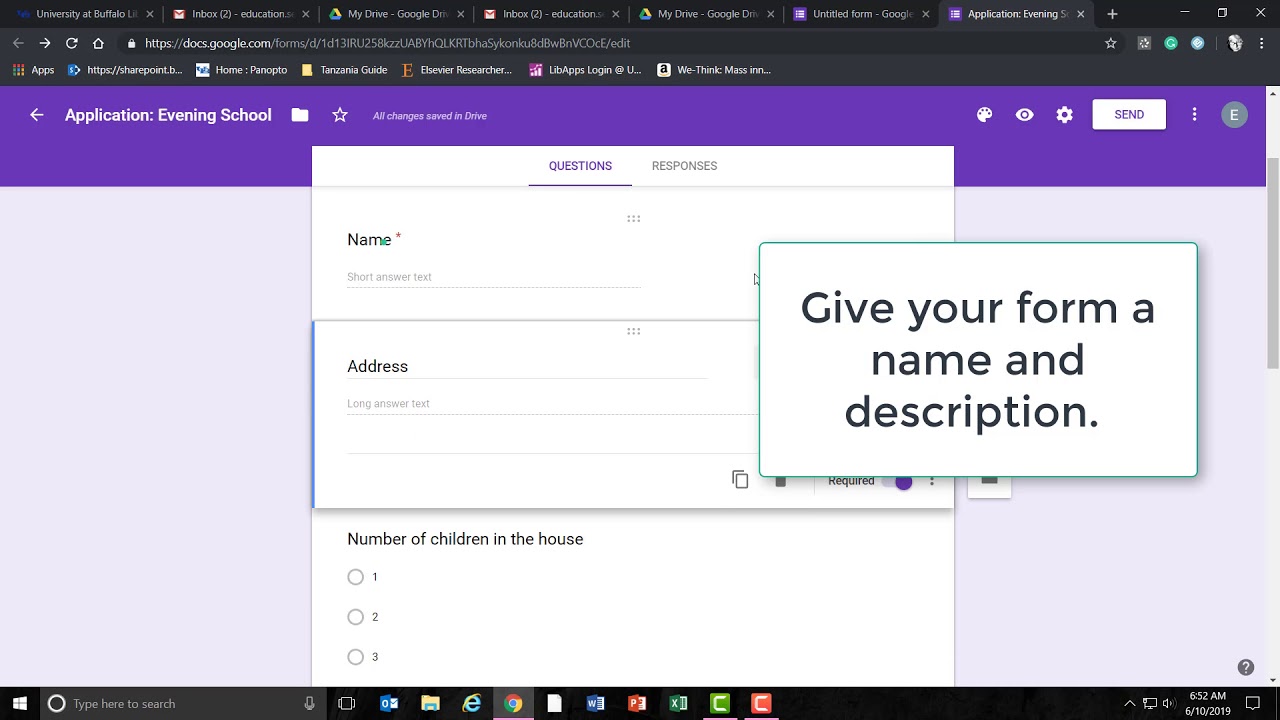1280x720 pixels.
Task: Open the LibApps Login bookmark
Action: (x=585, y=70)
